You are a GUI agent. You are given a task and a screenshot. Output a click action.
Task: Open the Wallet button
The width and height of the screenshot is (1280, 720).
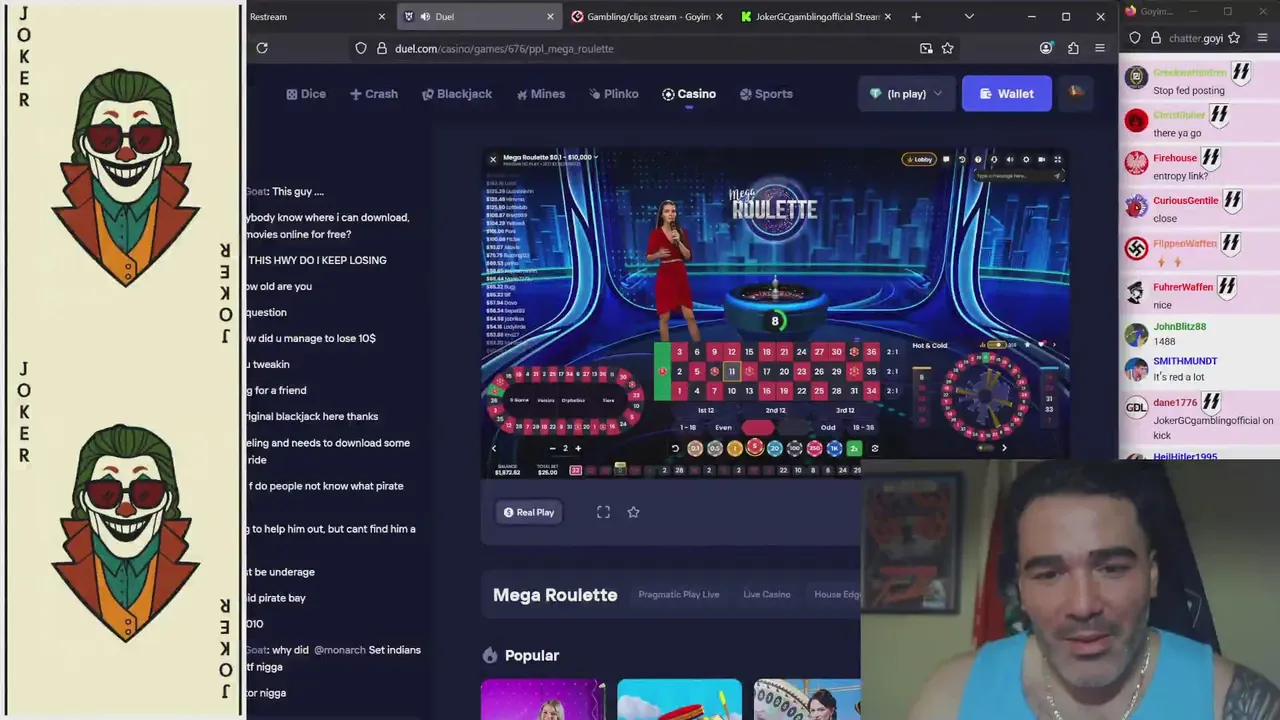click(x=1007, y=94)
